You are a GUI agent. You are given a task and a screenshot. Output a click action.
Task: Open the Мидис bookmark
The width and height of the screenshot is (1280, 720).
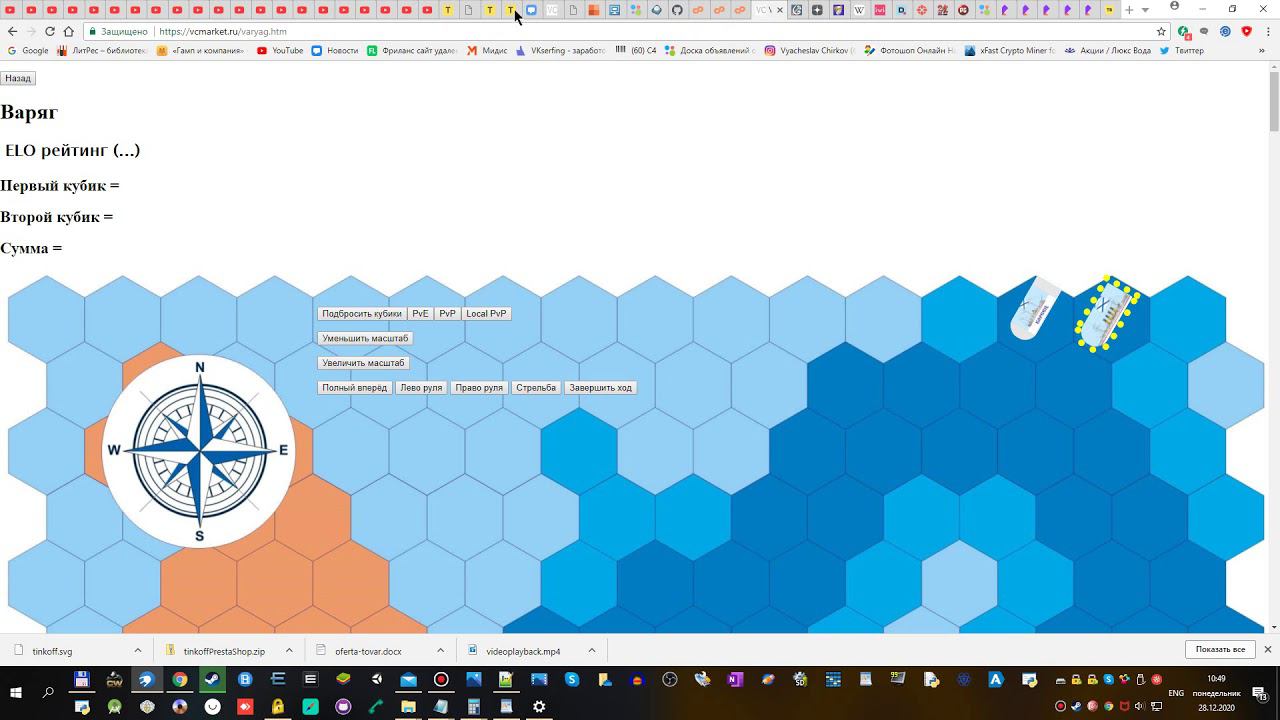[x=487, y=50]
